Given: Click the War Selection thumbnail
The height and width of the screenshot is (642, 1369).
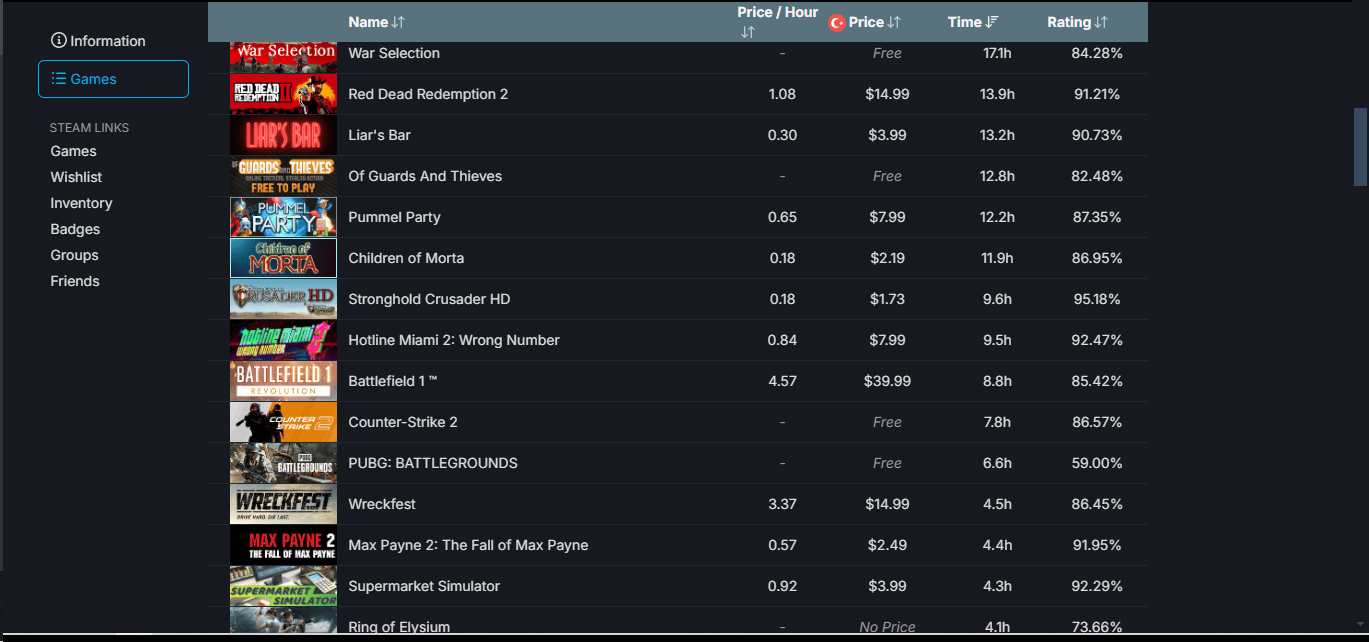Looking at the screenshot, I should click(x=283, y=55).
